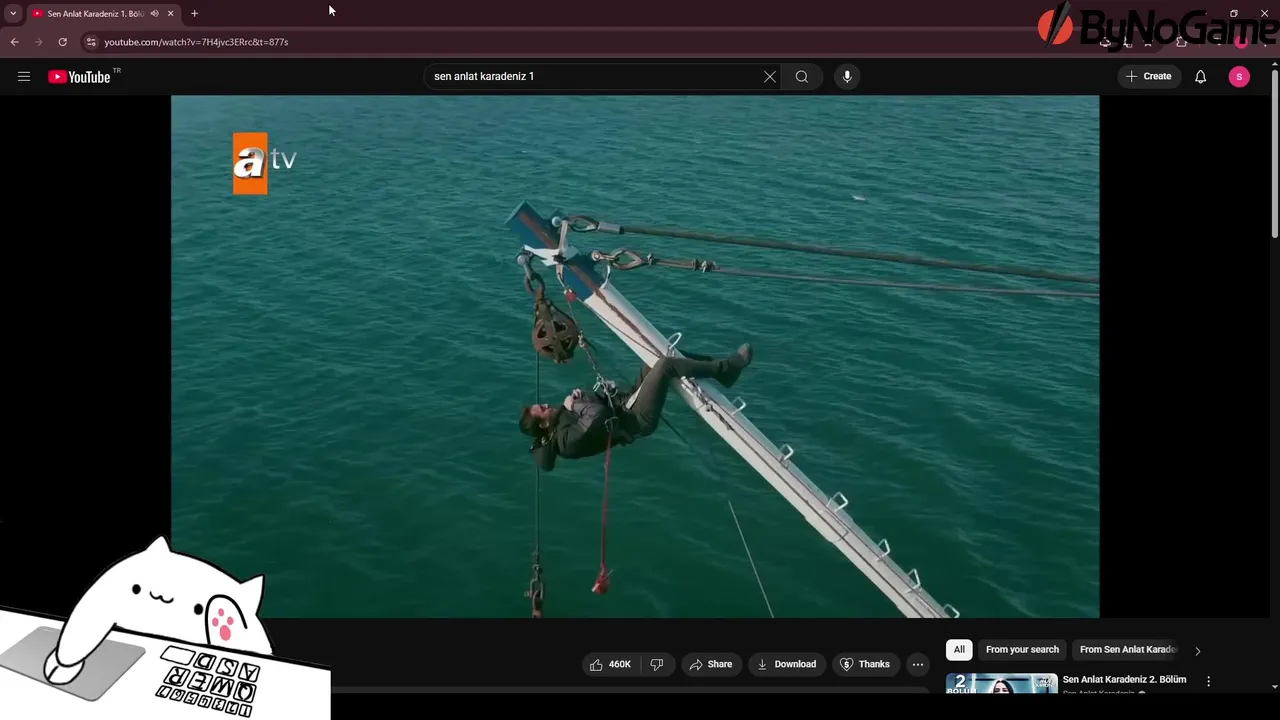The height and width of the screenshot is (720, 1280).
Task: Share the video
Action: click(x=711, y=664)
